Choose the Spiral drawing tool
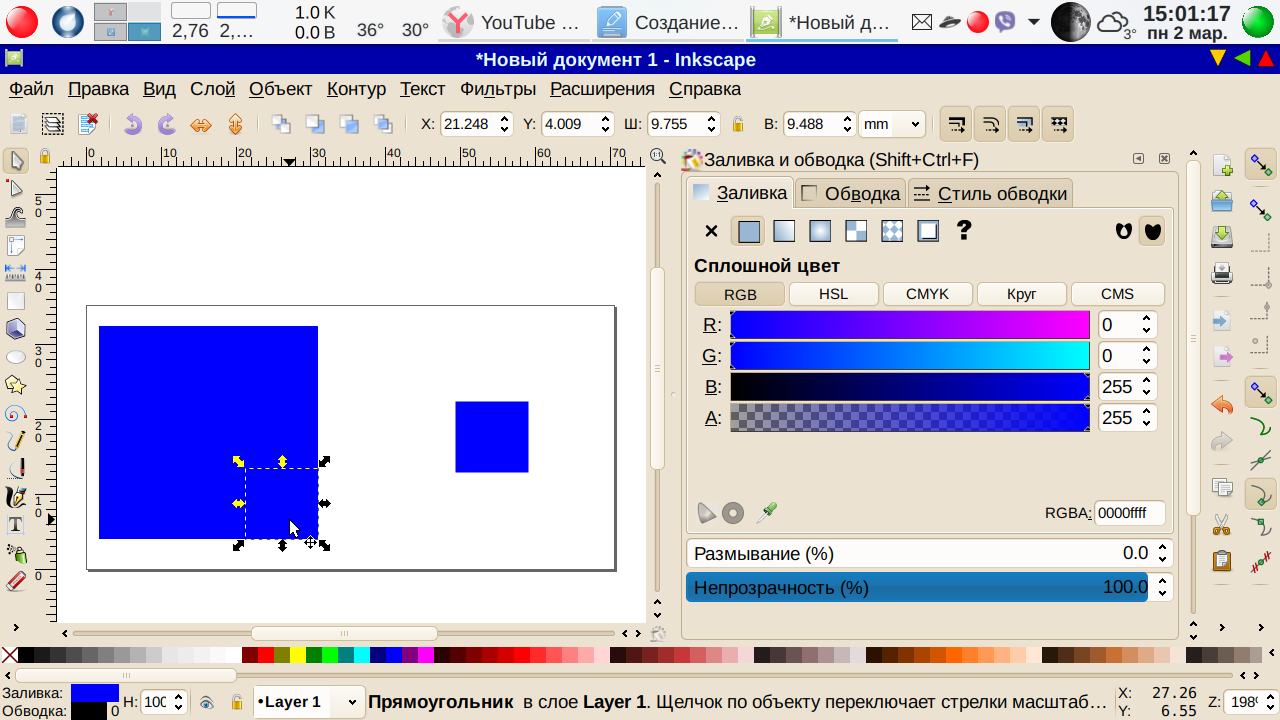 click(x=15, y=412)
